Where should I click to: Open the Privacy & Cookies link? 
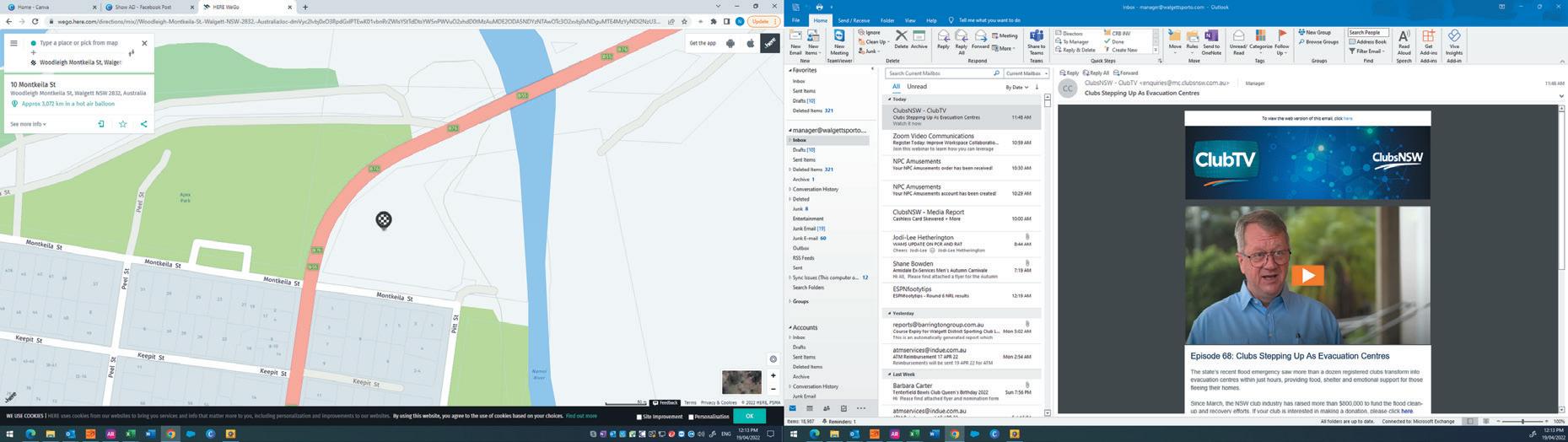coord(719,403)
